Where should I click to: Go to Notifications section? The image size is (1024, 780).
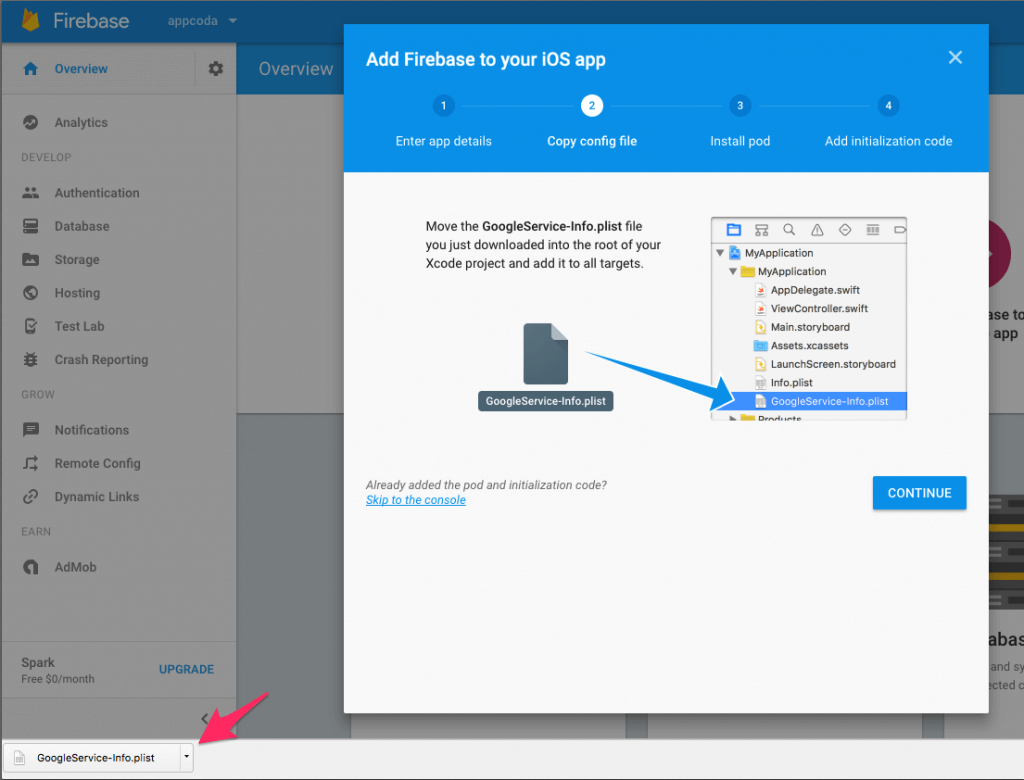pos(91,430)
